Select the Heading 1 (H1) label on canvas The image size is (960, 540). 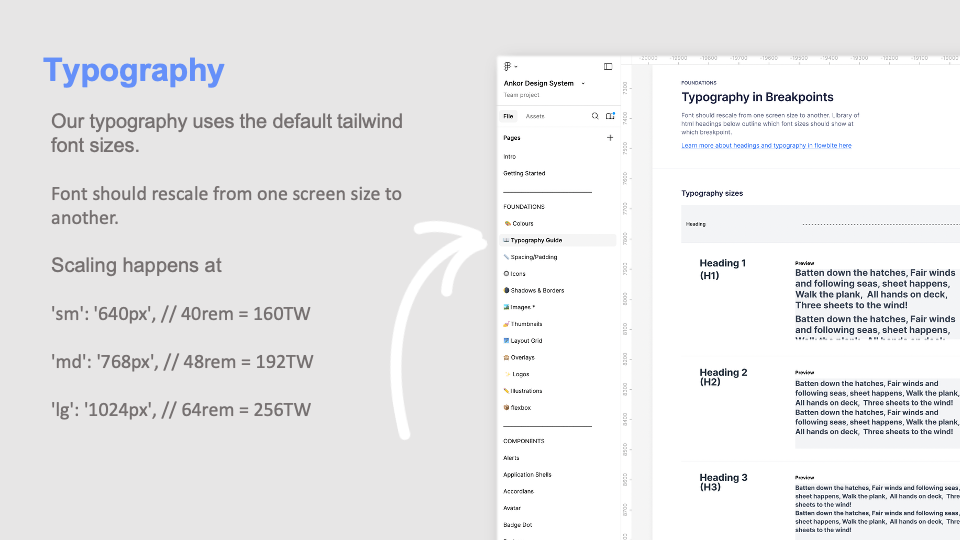click(x=723, y=269)
